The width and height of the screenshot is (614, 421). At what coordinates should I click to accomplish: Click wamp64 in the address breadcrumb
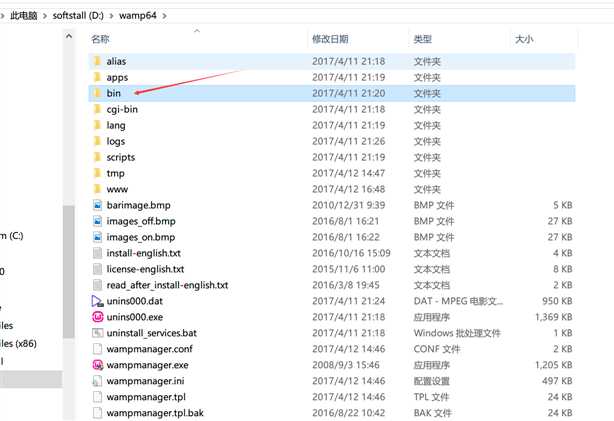[138, 16]
